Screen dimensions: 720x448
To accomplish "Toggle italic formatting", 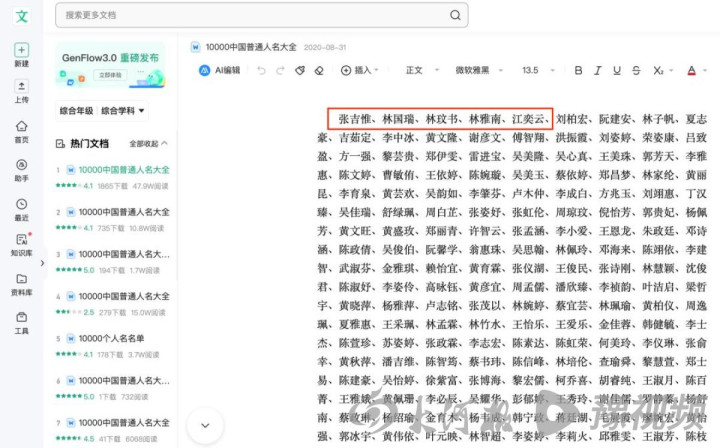I will (x=597, y=71).
